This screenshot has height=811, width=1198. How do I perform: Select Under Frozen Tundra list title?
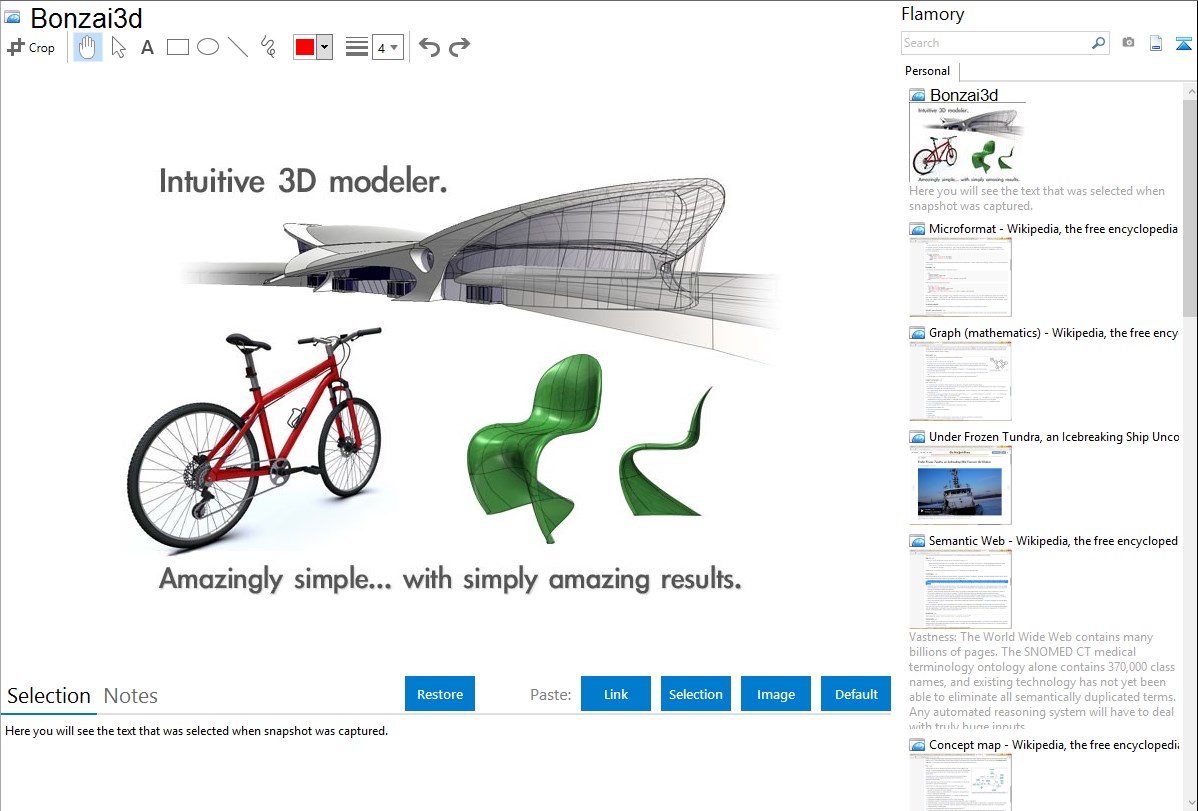(x=1054, y=436)
